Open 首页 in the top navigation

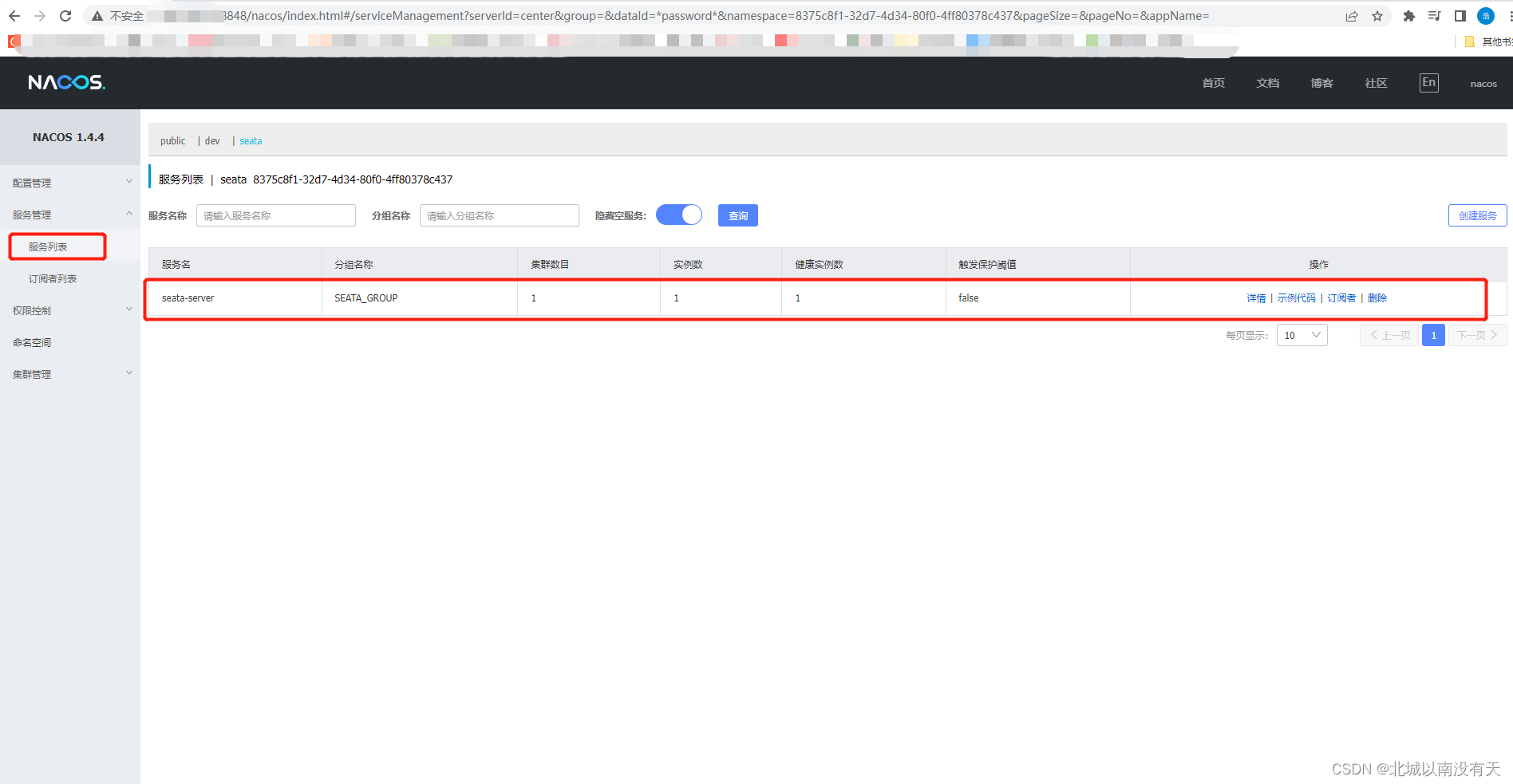pyautogui.click(x=1214, y=83)
